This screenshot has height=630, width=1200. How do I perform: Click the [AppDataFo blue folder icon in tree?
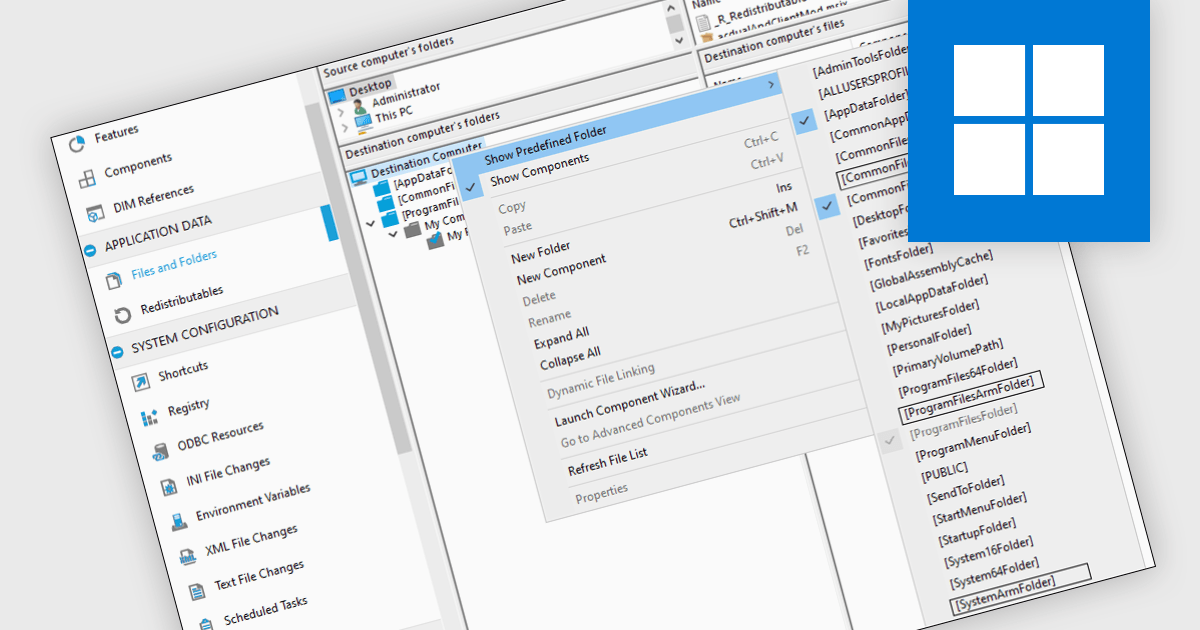pyautogui.click(x=381, y=188)
